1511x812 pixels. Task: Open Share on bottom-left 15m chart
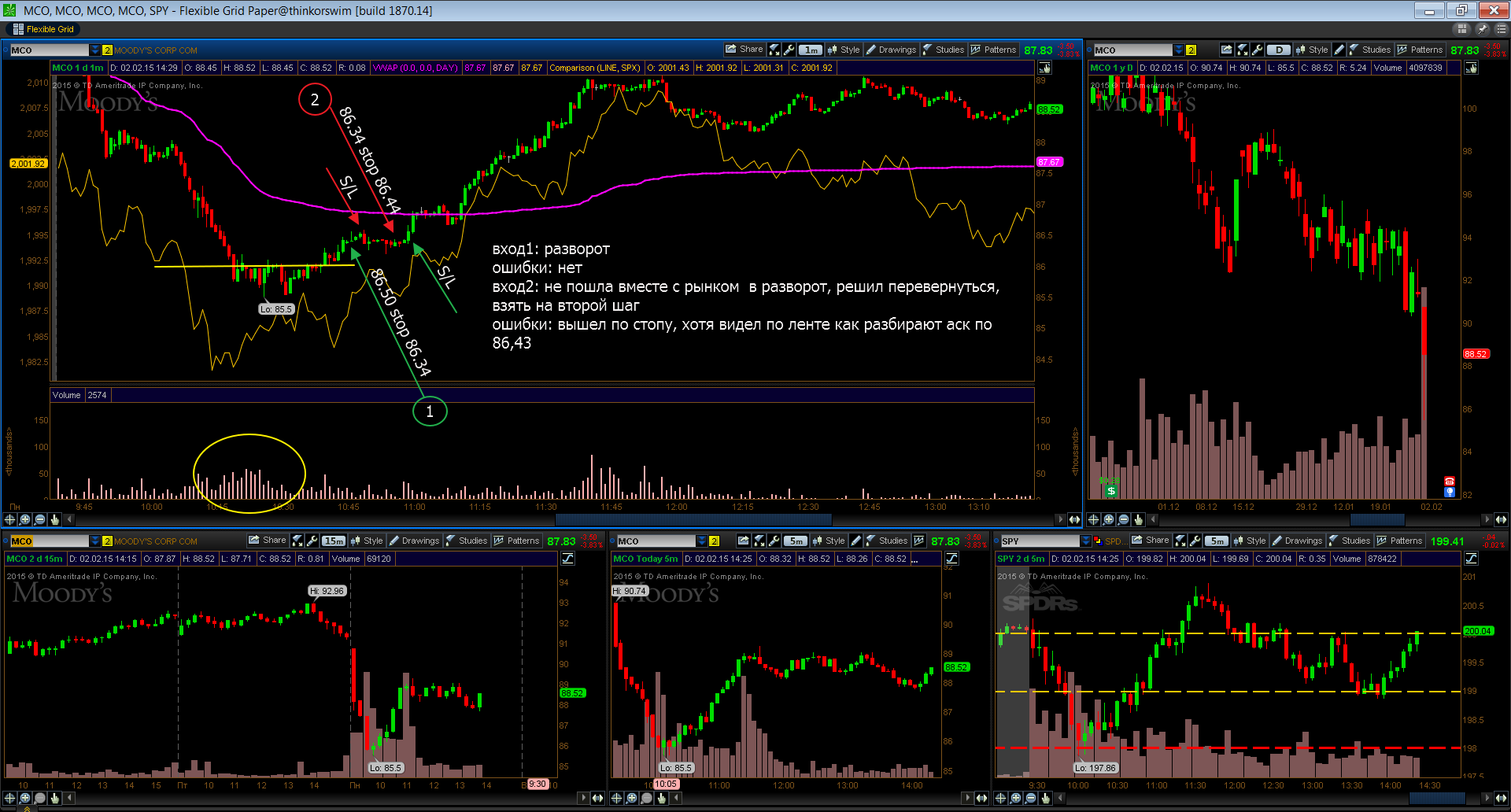tap(267, 541)
